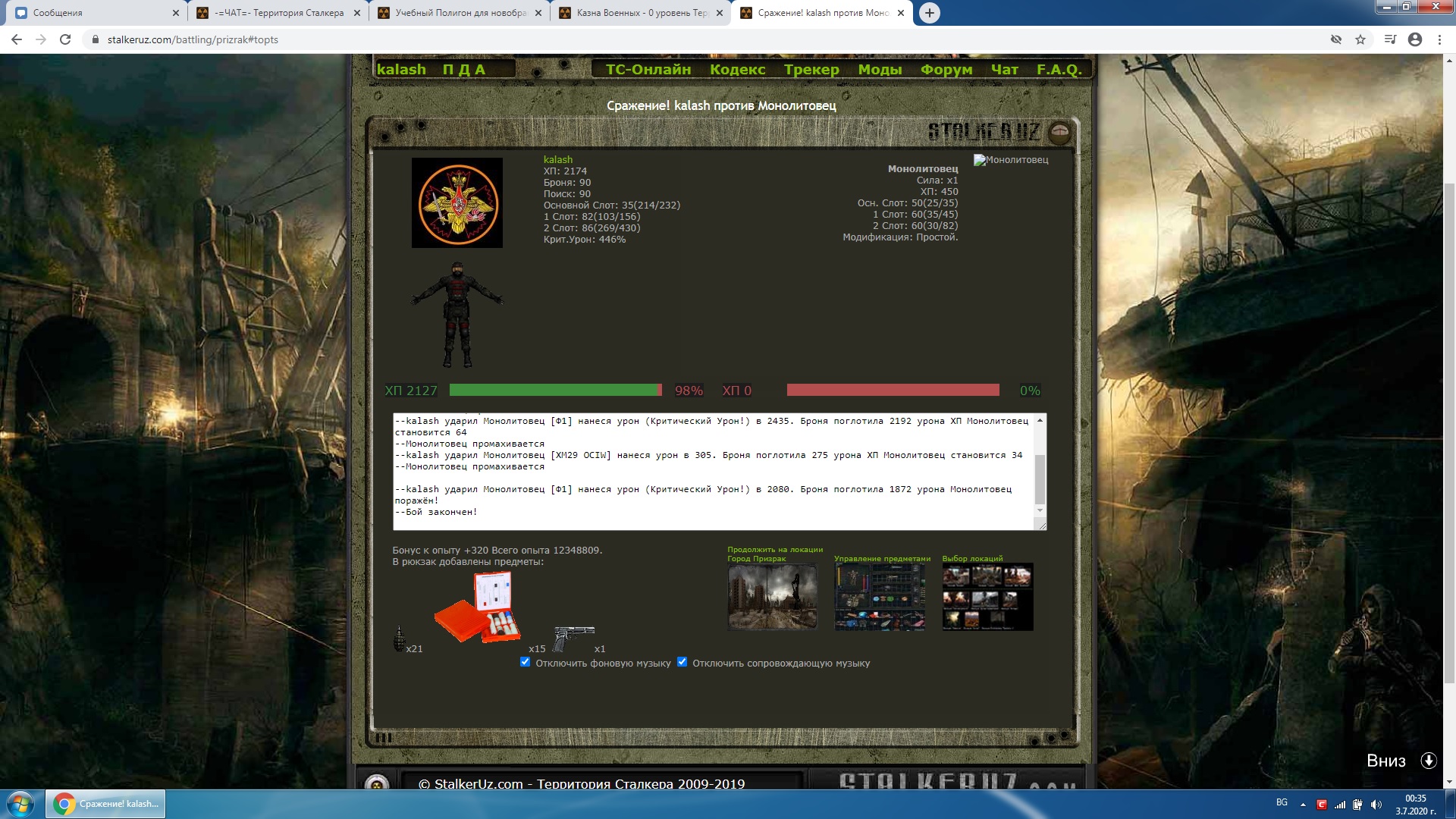Viewport: 1456px width, 819px height.
Task: Toggle Отключить фоновую музыку checkbox
Action: coord(525,662)
